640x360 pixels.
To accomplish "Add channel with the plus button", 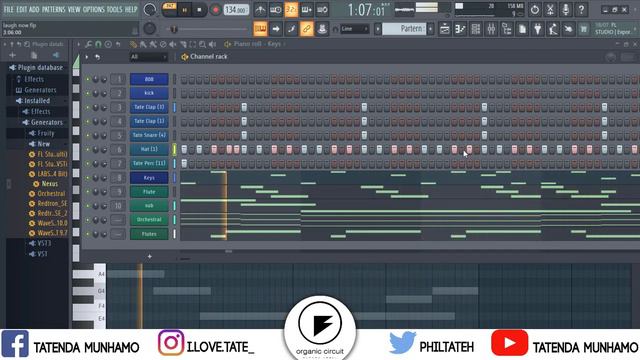I will 149,256.
